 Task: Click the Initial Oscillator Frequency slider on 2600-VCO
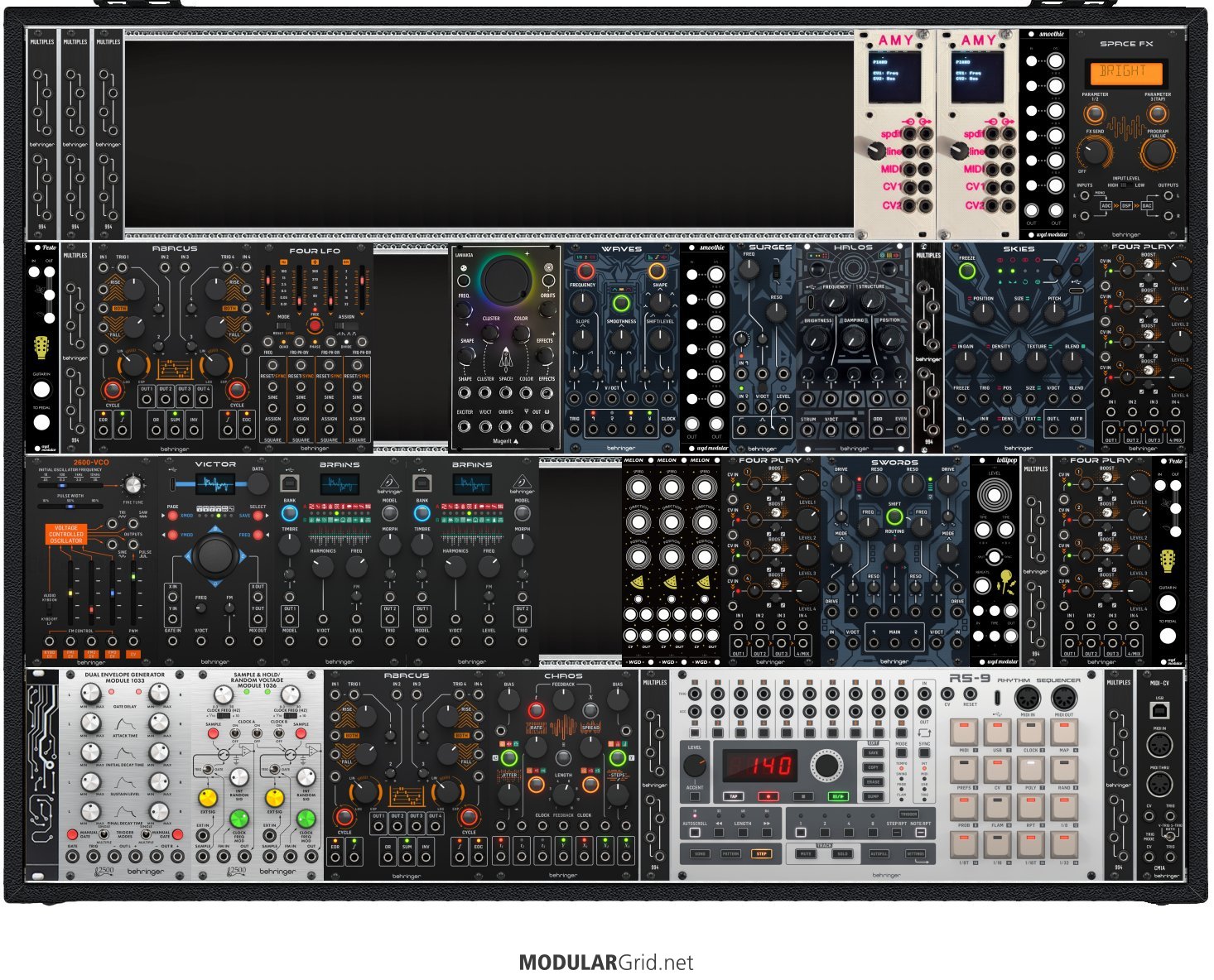70,487
